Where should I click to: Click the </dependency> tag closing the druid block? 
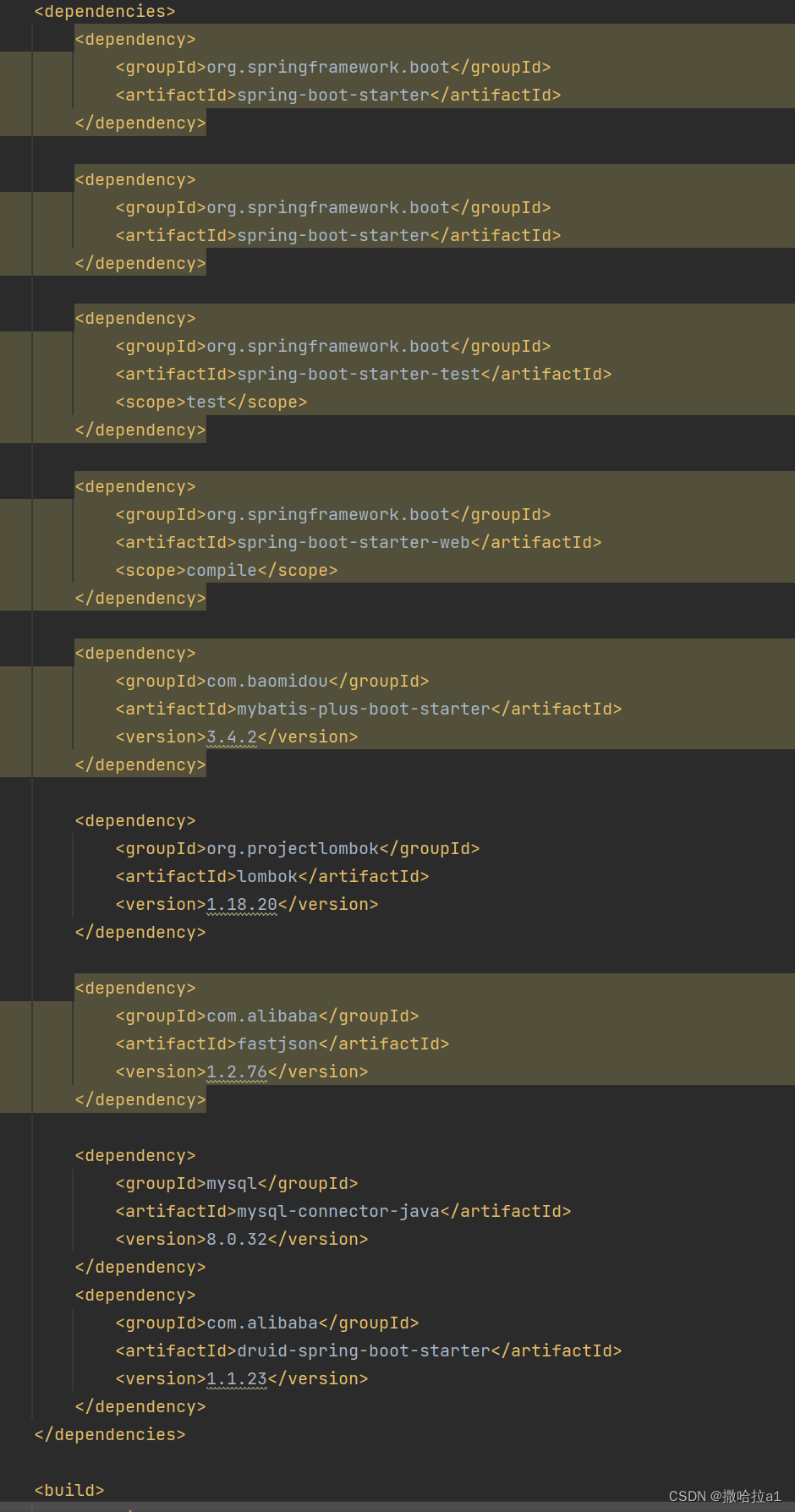(x=140, y=1407)
